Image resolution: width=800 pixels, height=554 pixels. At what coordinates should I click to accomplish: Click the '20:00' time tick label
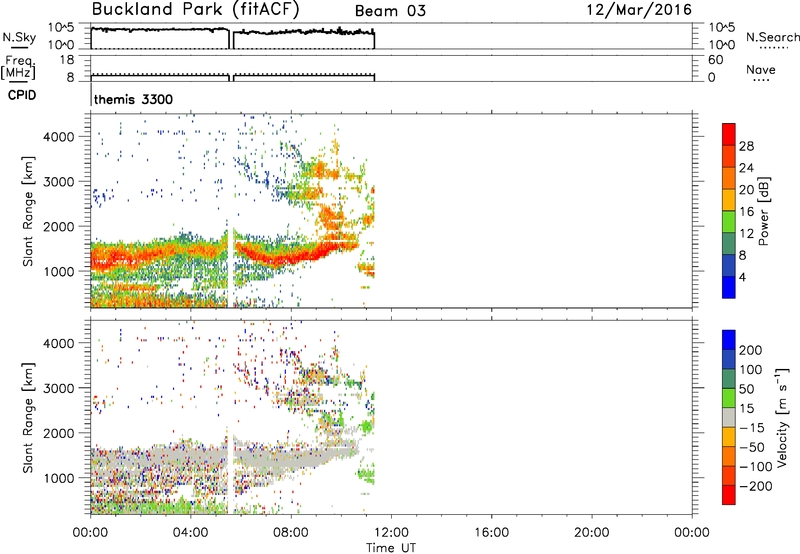[x=591, y=533]
